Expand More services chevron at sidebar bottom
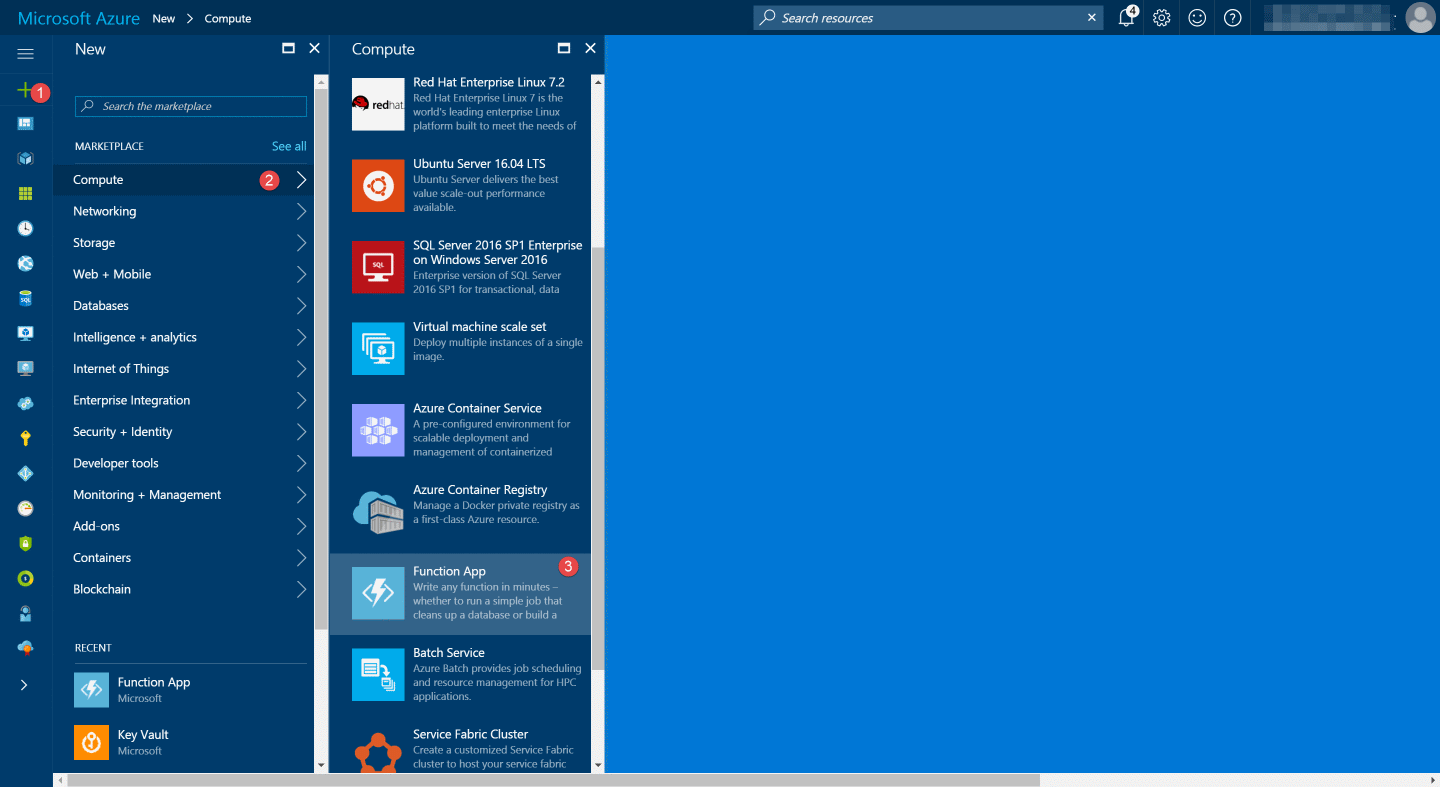 pyautogui.click(x=25, y=685)
